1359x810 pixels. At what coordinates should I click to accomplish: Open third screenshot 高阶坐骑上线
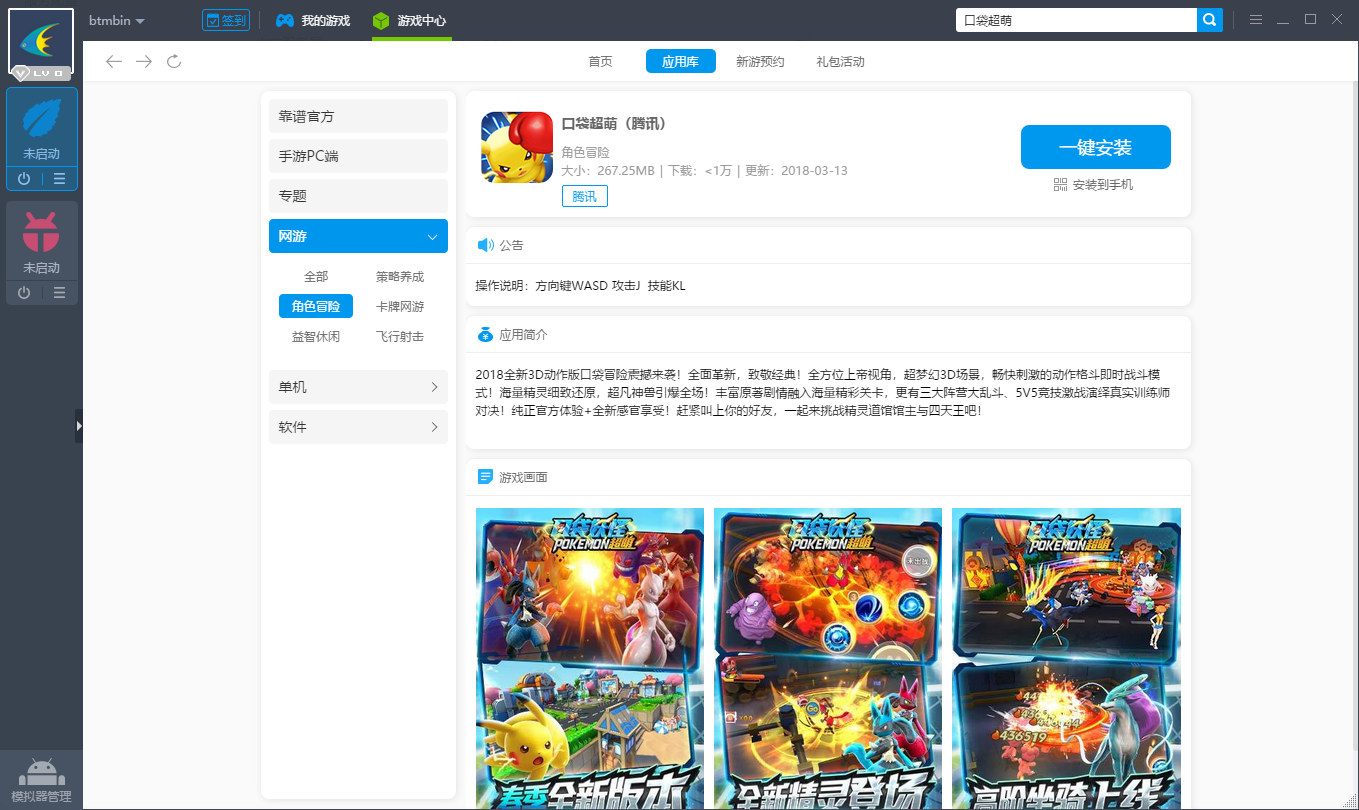1066,658
